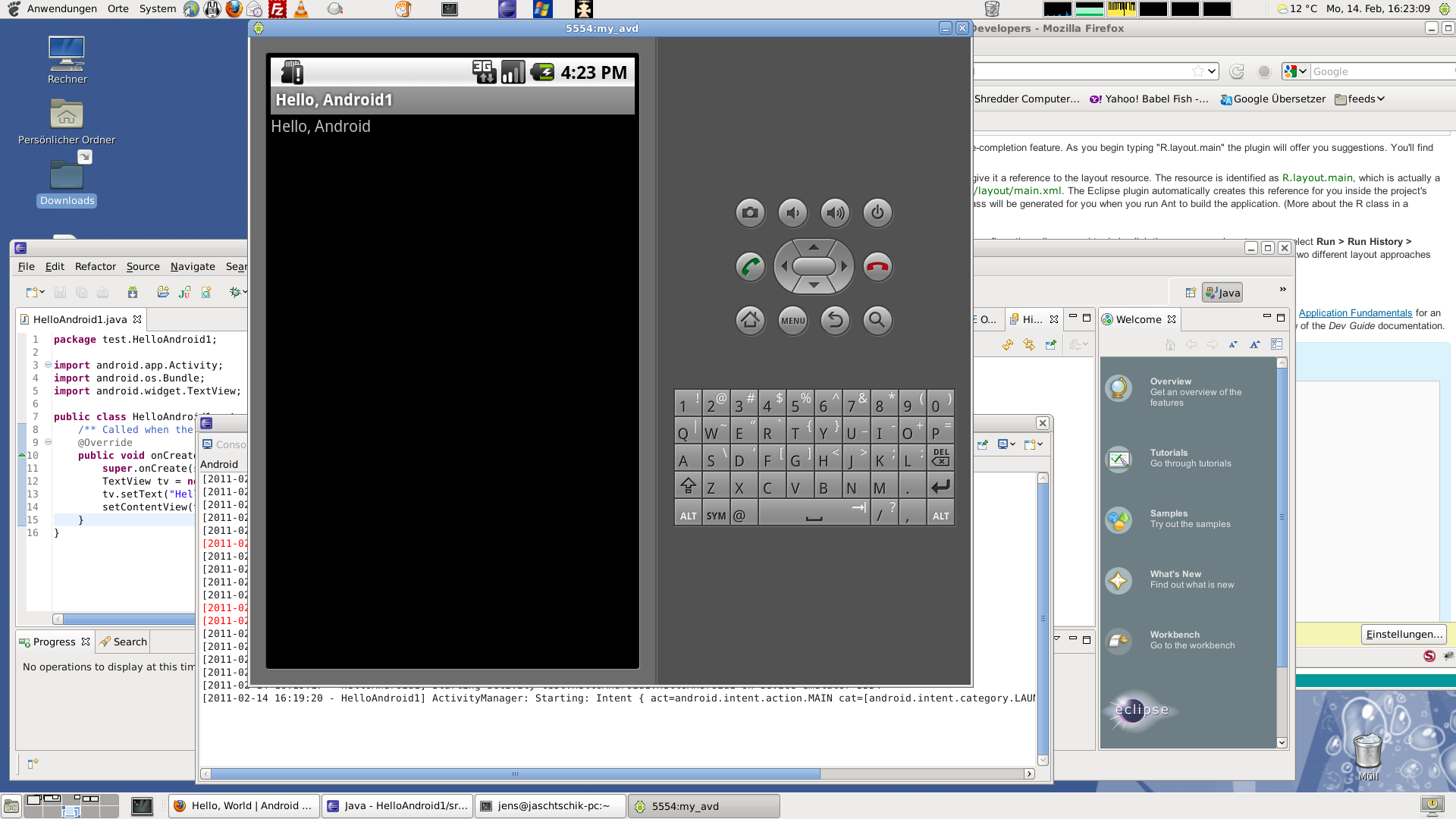This screenshot has width=1456, height=819.
Task: Tap the space bar on emulator keyboard
Action: click(814, 513)
